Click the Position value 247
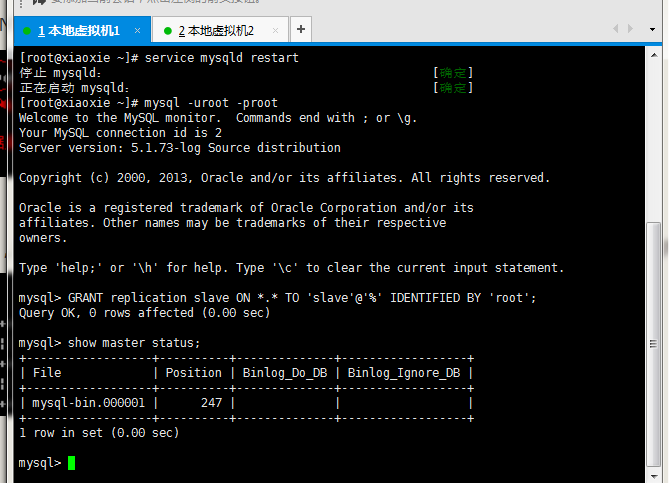The height and width of the screenshot is (483, 669). point(211,402)
